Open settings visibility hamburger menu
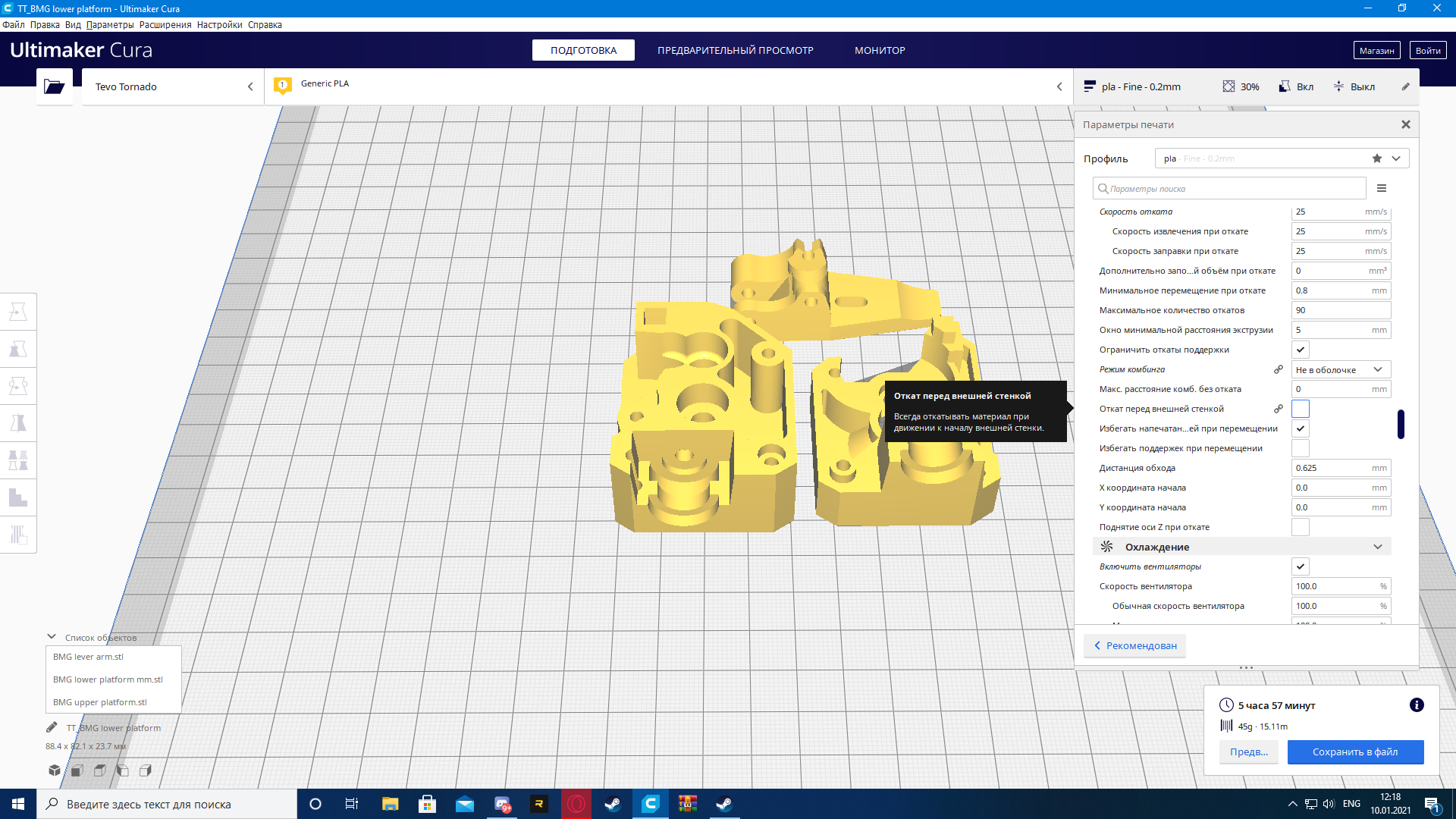This screenshot has height=819, width=1456. [1382, 188]
